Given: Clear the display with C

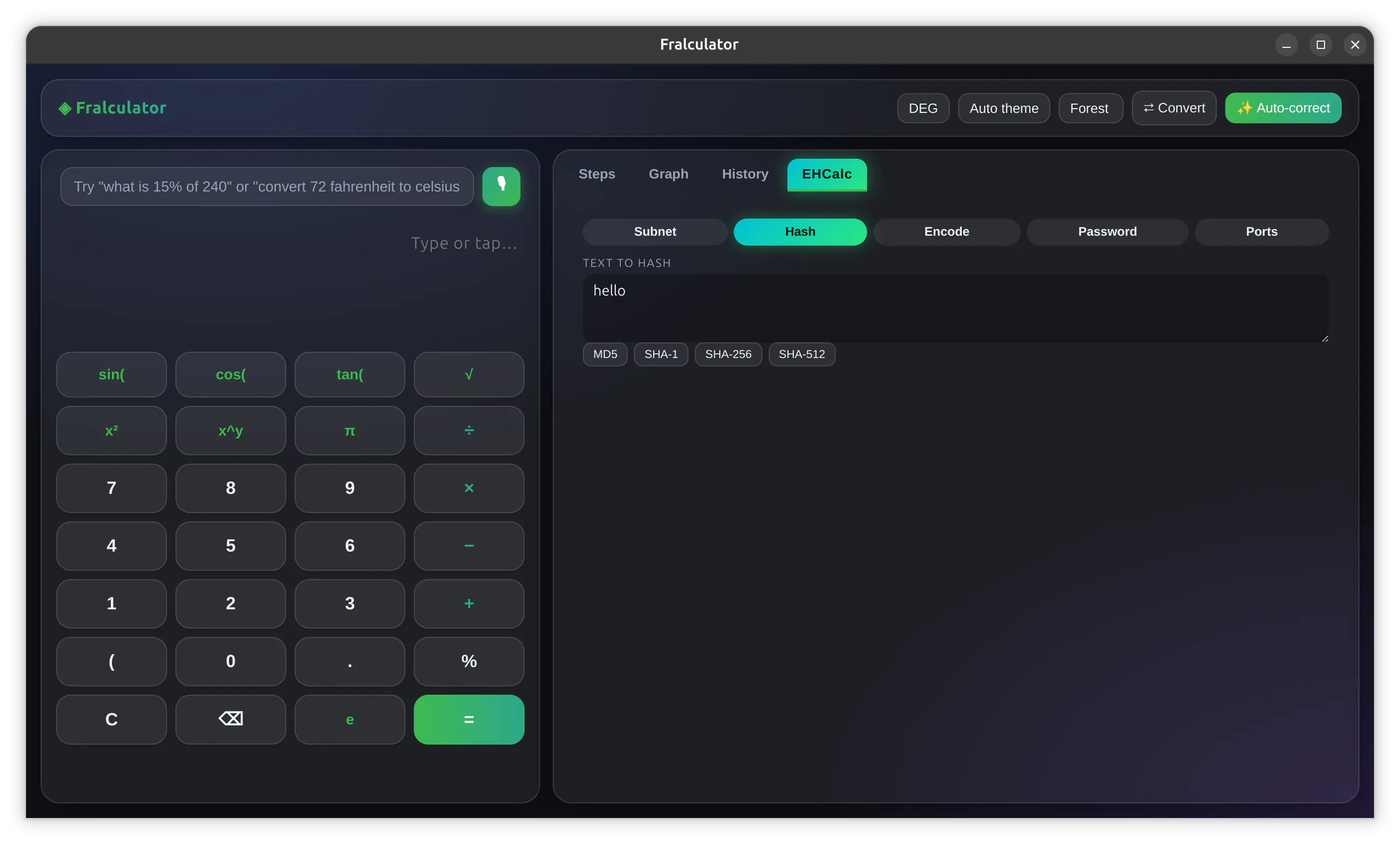Looking at the screenshot, I should click(111, 719).
